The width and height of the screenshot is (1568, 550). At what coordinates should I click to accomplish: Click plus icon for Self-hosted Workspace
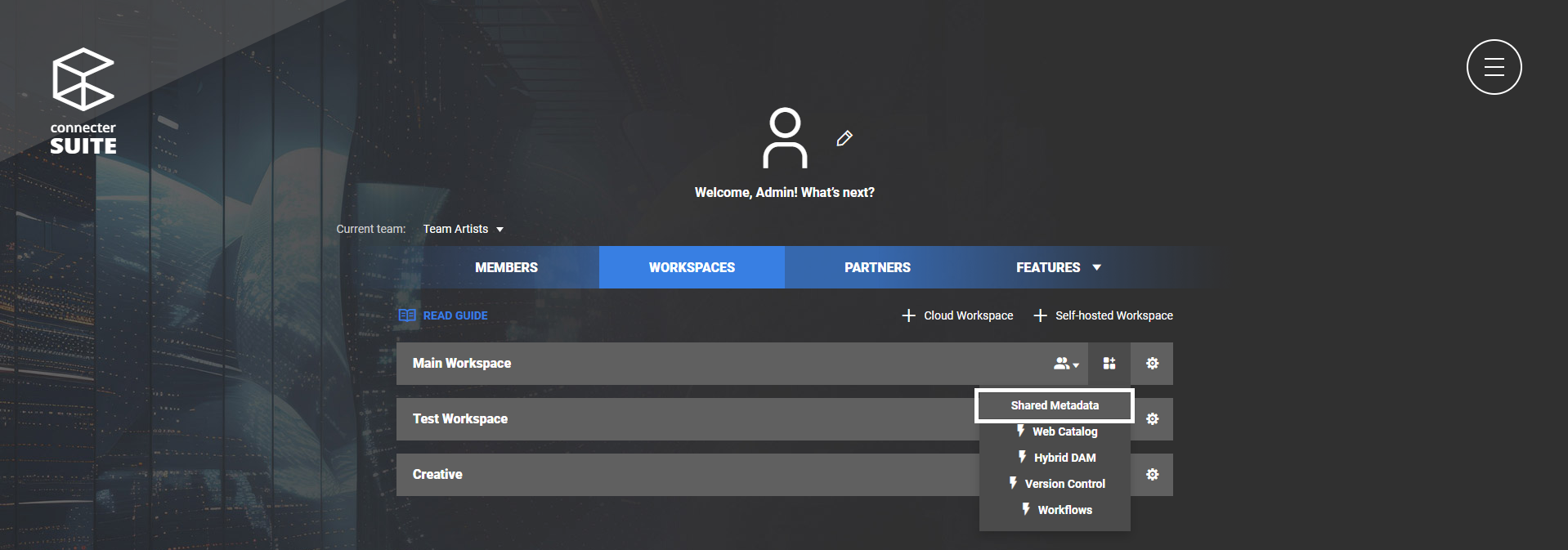click(1040, 315)
